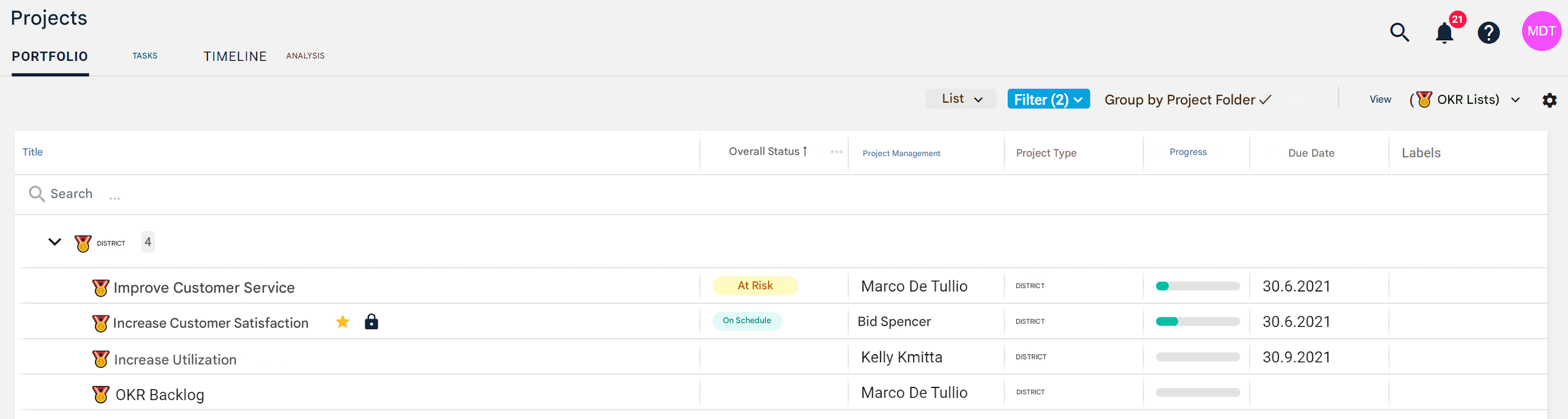Switch to the Tasks tab
Image resolution: width=1568 pixels, height=419 pixels.
pyautogui.click(x=145, y=56)
